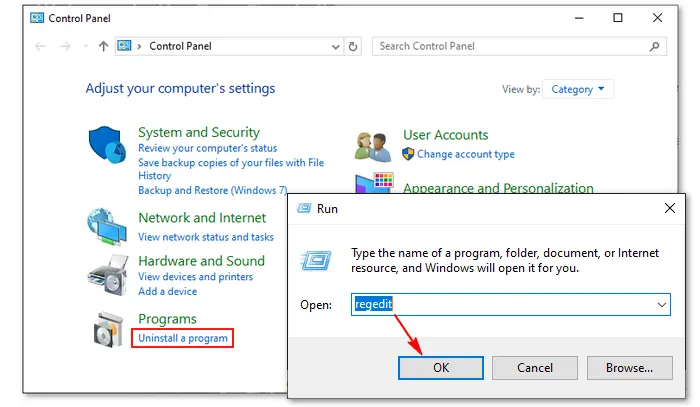Click View network status and tasks
Image resolution: width=700 pixels, height=407 pixels.
[x=205, y=237]
